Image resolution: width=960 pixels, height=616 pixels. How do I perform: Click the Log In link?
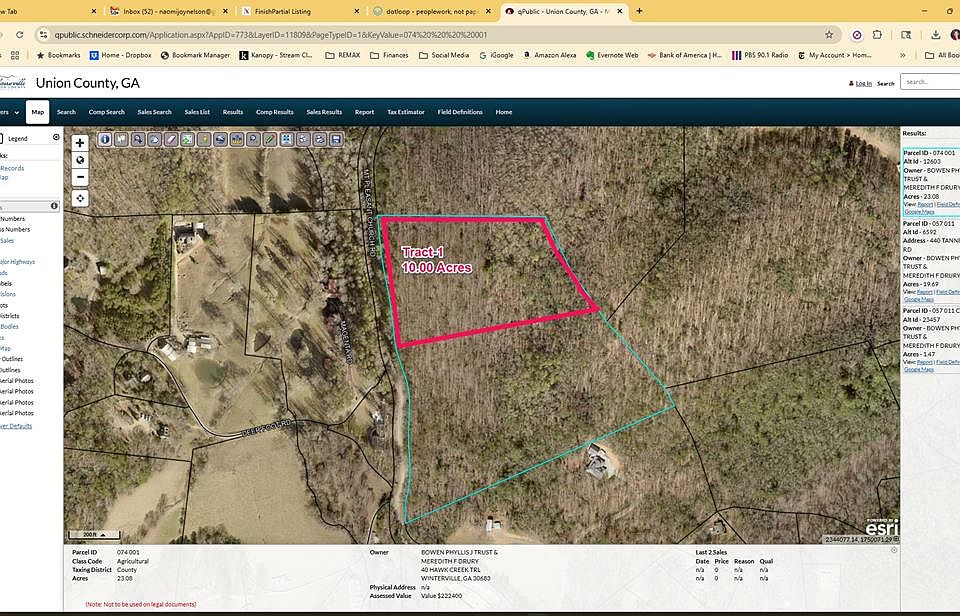(863, 83)
